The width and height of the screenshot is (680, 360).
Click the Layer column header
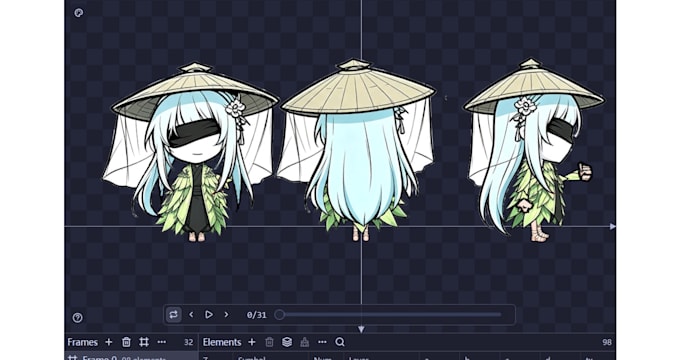359,358
